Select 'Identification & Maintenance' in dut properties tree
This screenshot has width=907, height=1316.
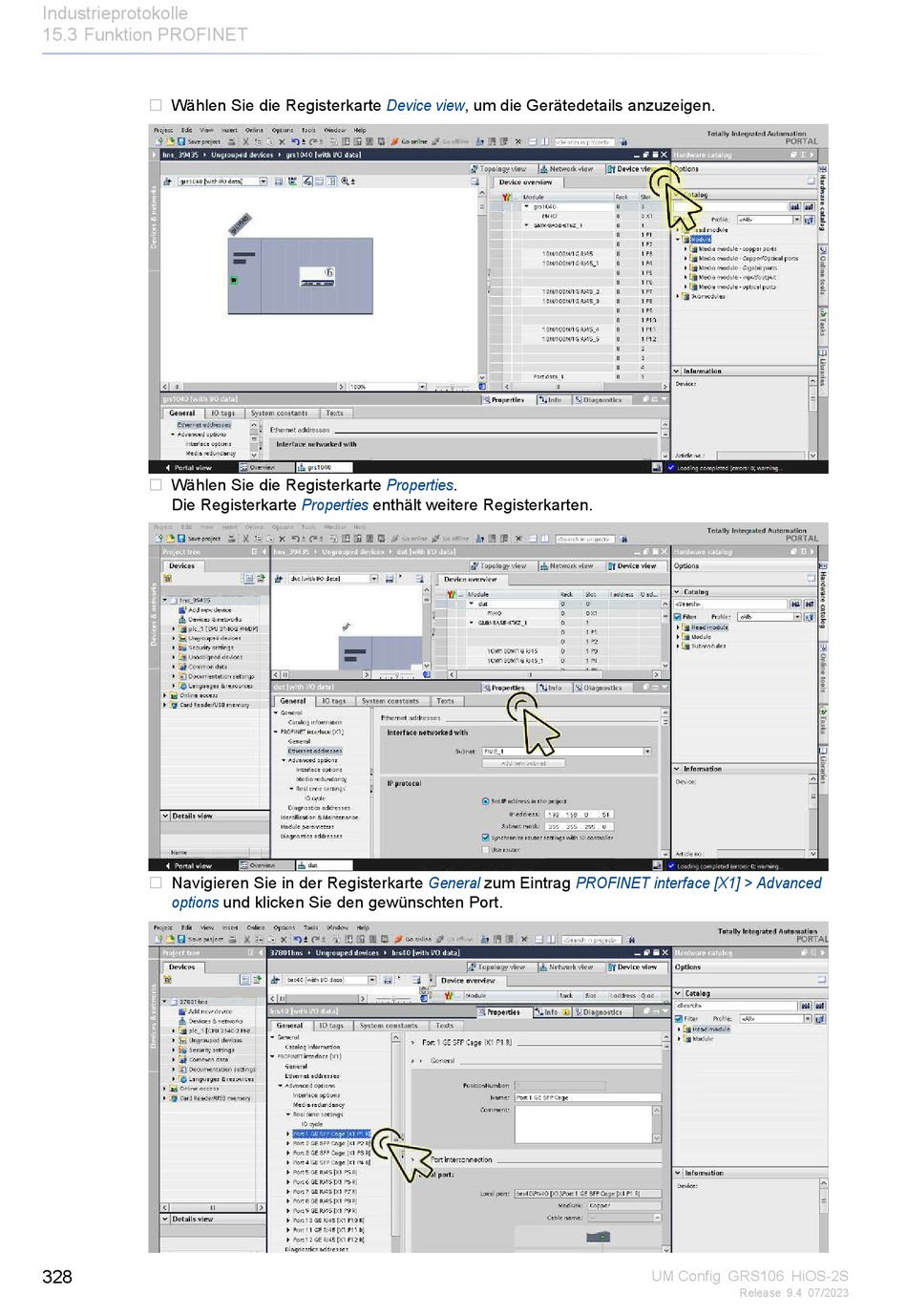[x=319, y=817]
